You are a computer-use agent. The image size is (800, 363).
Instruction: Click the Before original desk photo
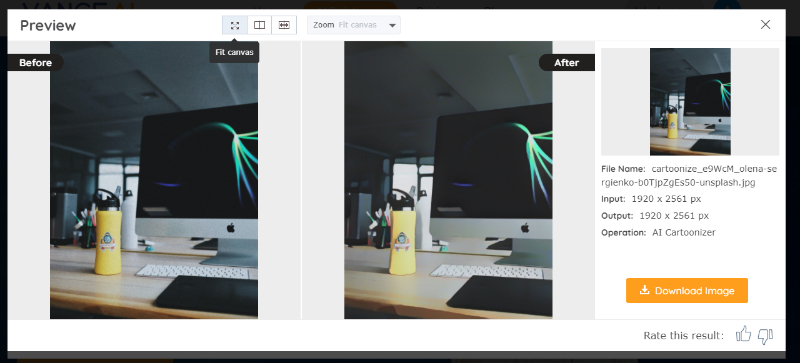154,180
